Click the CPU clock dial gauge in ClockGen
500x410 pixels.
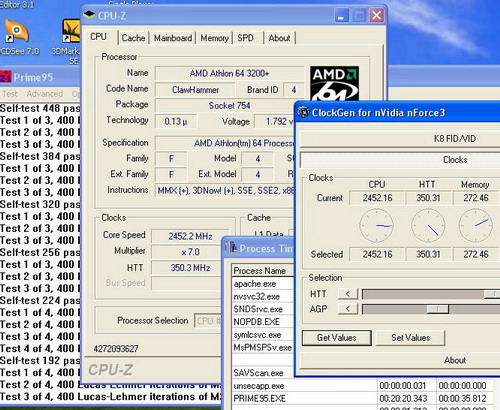coord(377,226)
